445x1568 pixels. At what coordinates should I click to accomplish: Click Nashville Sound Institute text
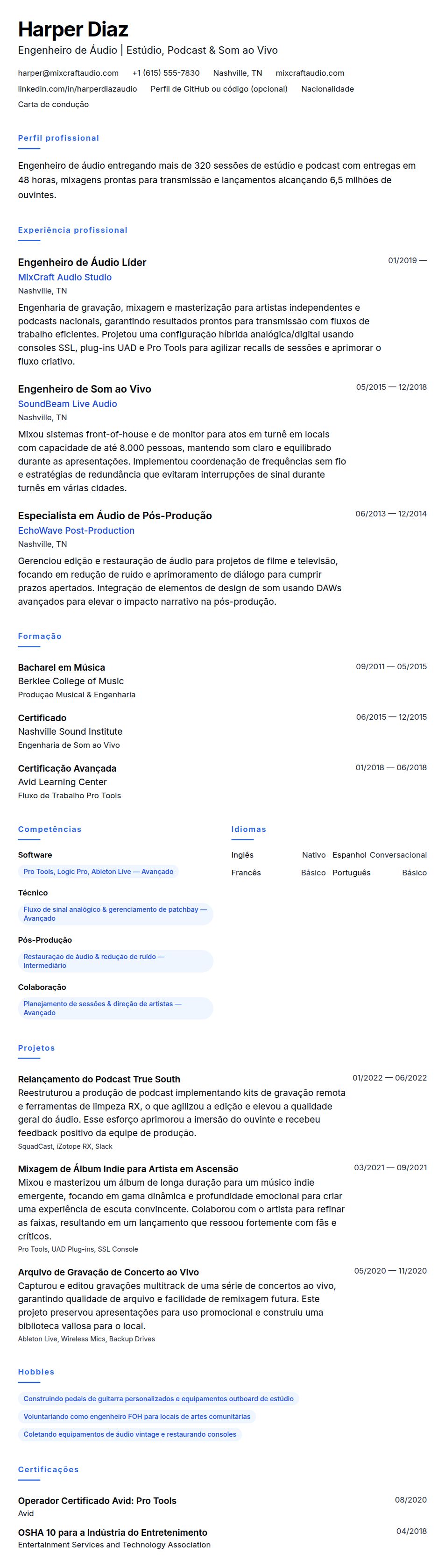(70, 731)
